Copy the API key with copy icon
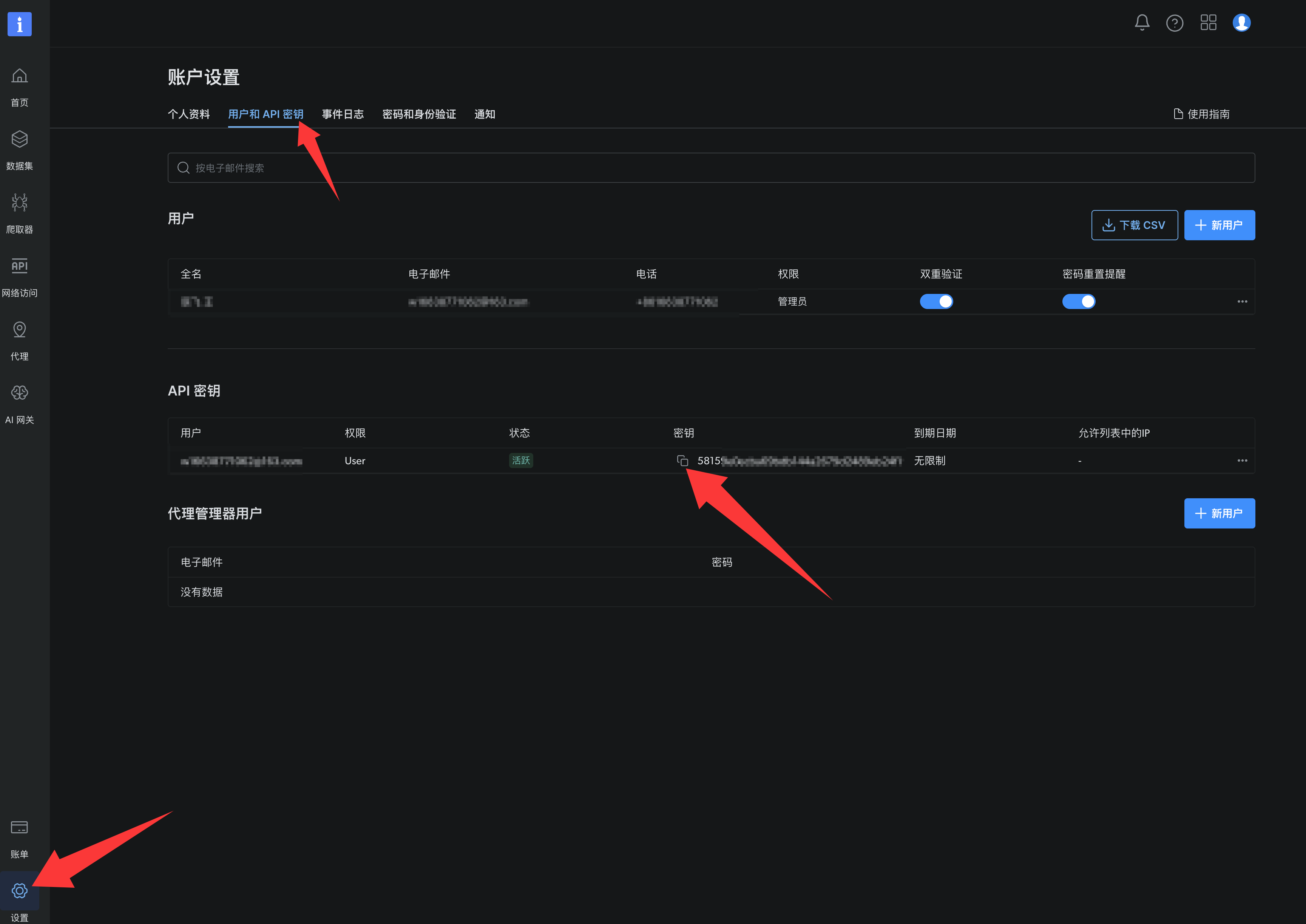The height and width of the screenshot is (924, 1306). pyautogui.click(x=682, y=460)
